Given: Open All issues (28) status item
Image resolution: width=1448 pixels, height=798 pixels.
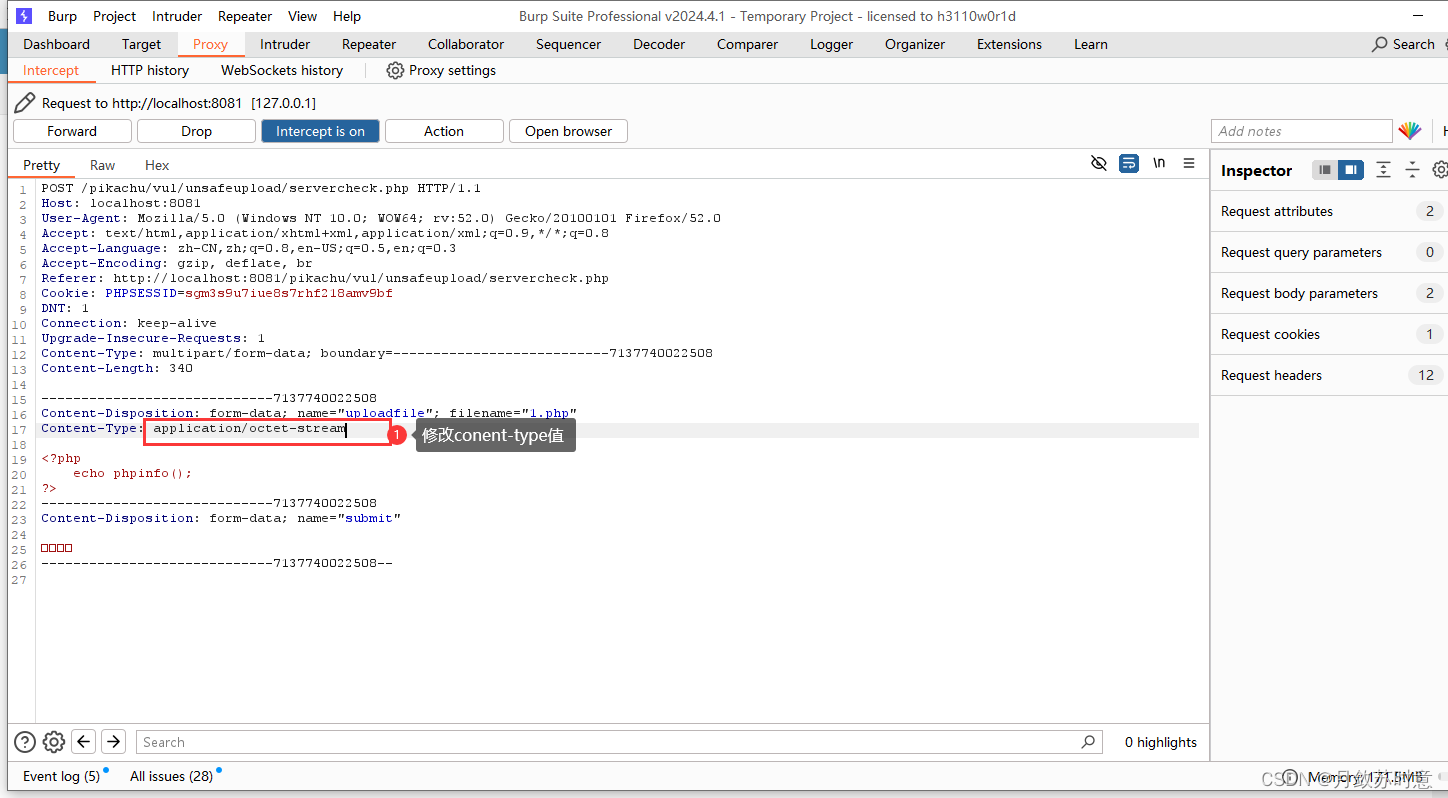Looking at the screenshot, I should [171, 776].
